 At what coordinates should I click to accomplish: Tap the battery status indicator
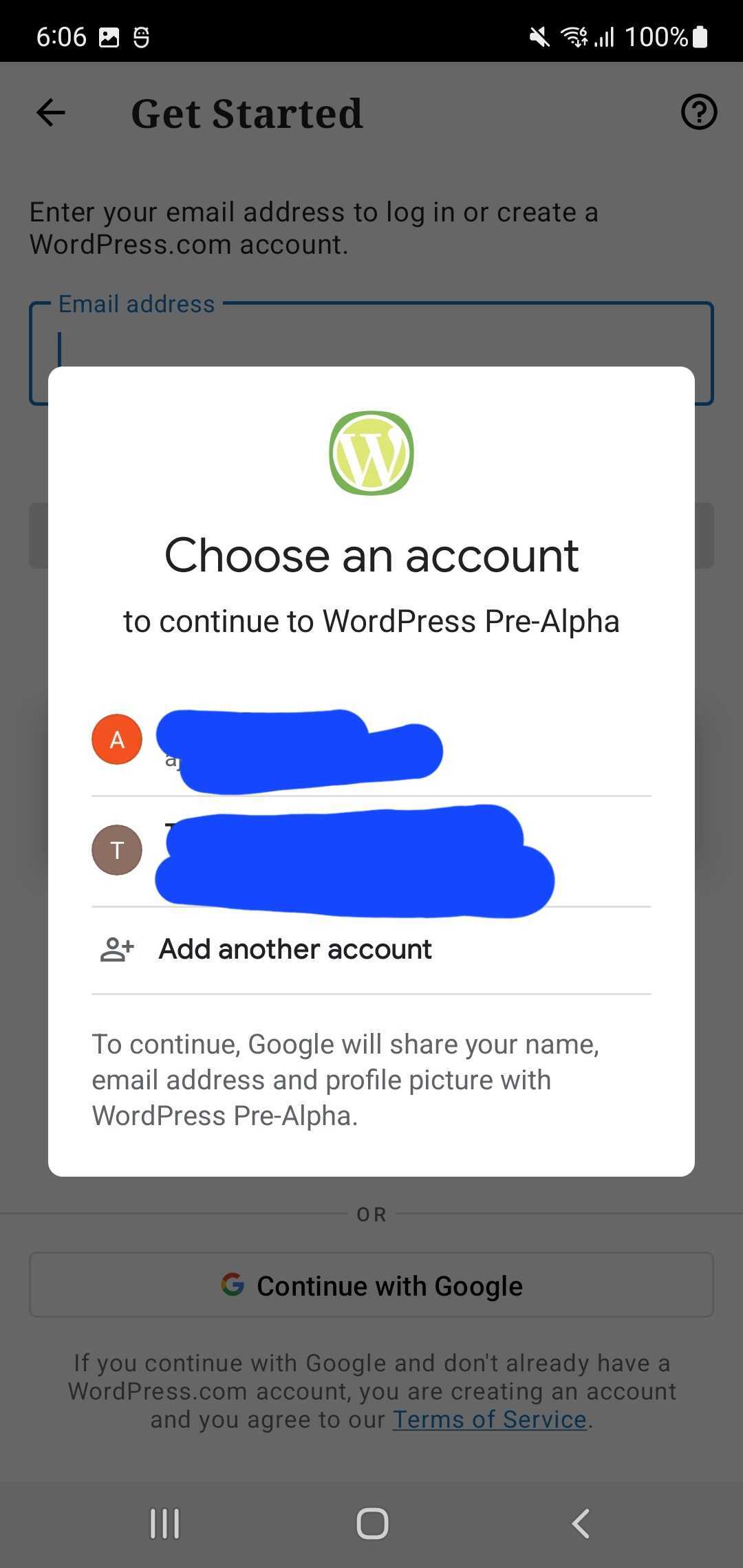pos(700,36)
